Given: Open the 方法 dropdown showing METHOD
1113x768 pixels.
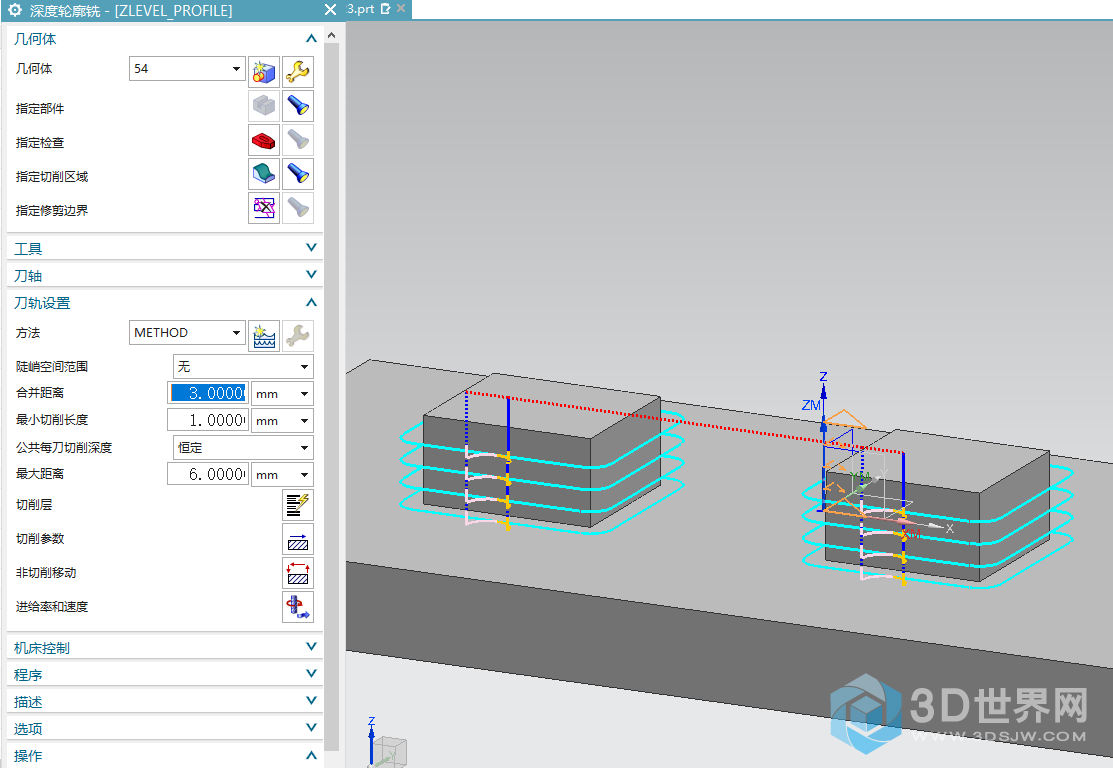Looking at the screenshot, I should point(187,333).
